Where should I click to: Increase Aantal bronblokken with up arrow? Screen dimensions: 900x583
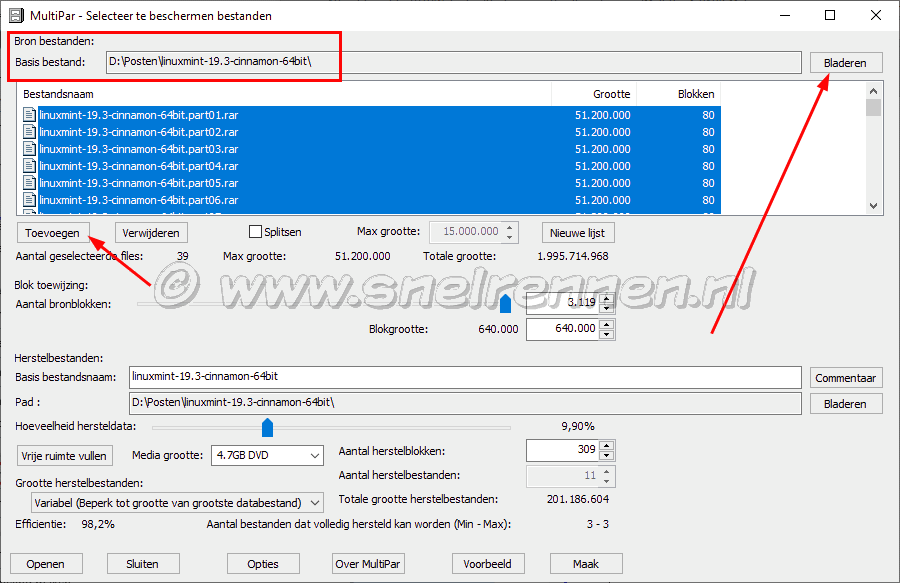coord(607,298)
